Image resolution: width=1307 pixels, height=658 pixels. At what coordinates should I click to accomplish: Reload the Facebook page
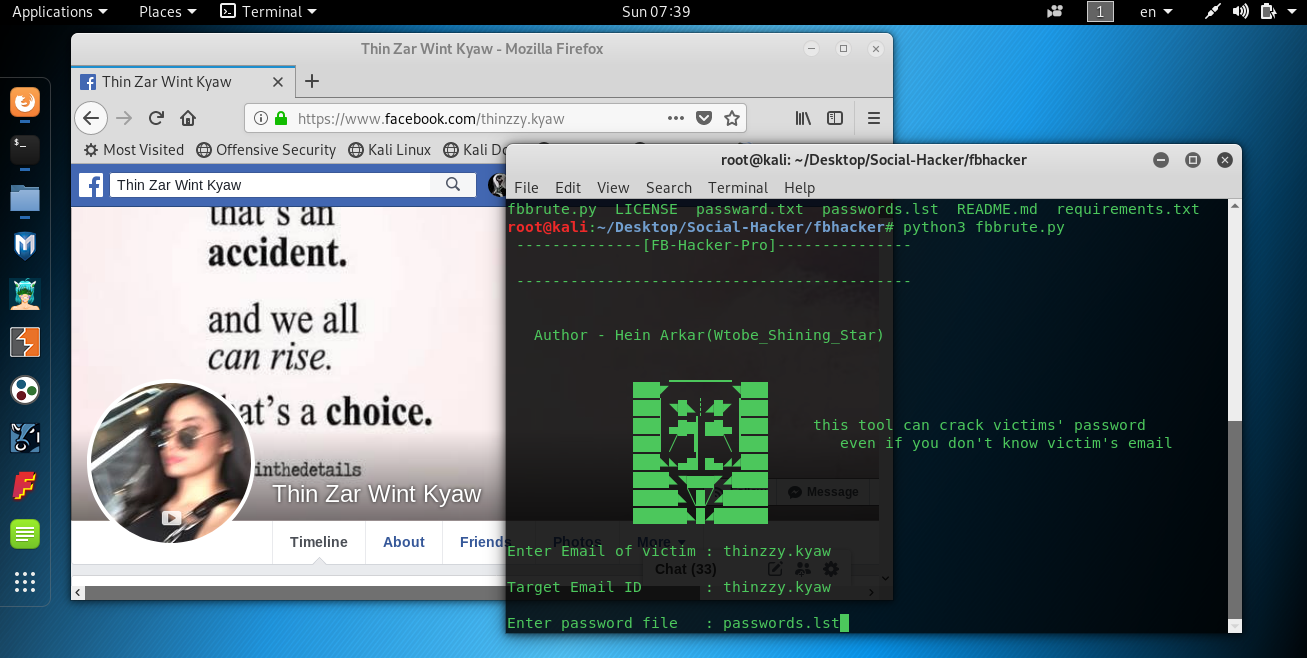156,118
